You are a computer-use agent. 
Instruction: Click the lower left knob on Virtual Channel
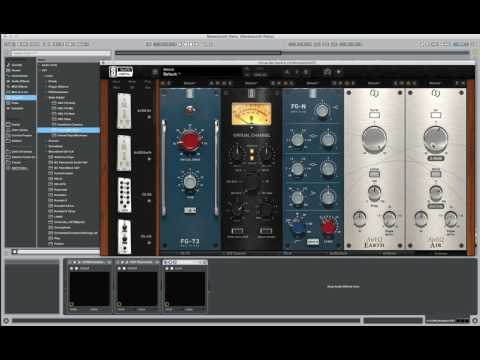click(237, 209)
